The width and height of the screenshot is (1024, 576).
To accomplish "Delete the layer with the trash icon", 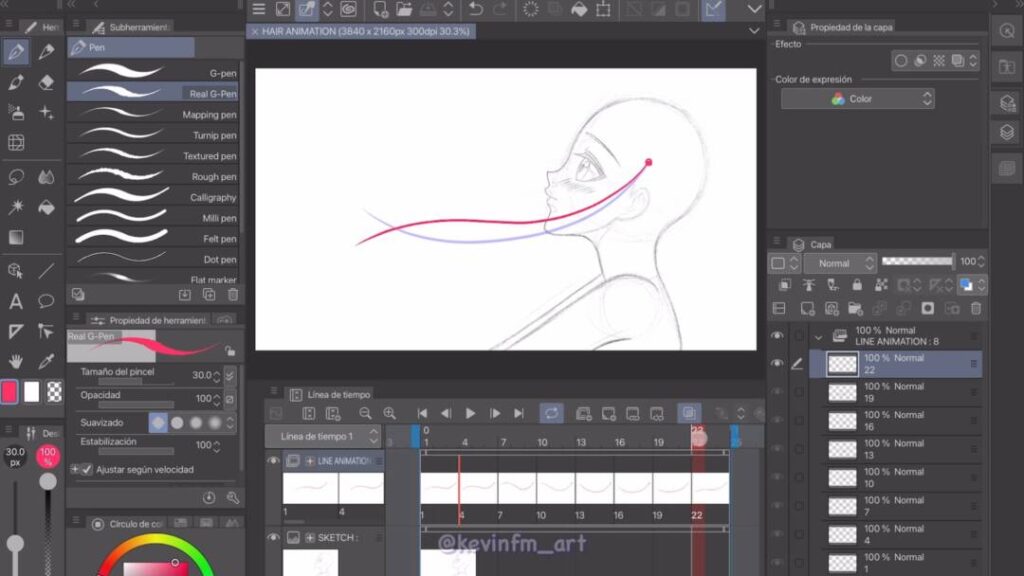I will [x=976, y=308].
